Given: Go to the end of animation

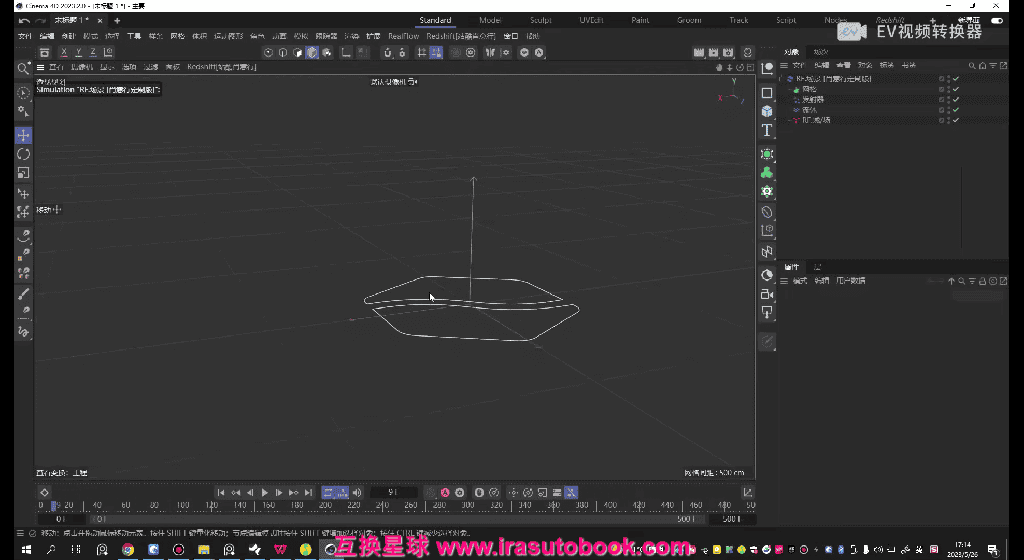Looking at the screenshot, I should point(308,493).
